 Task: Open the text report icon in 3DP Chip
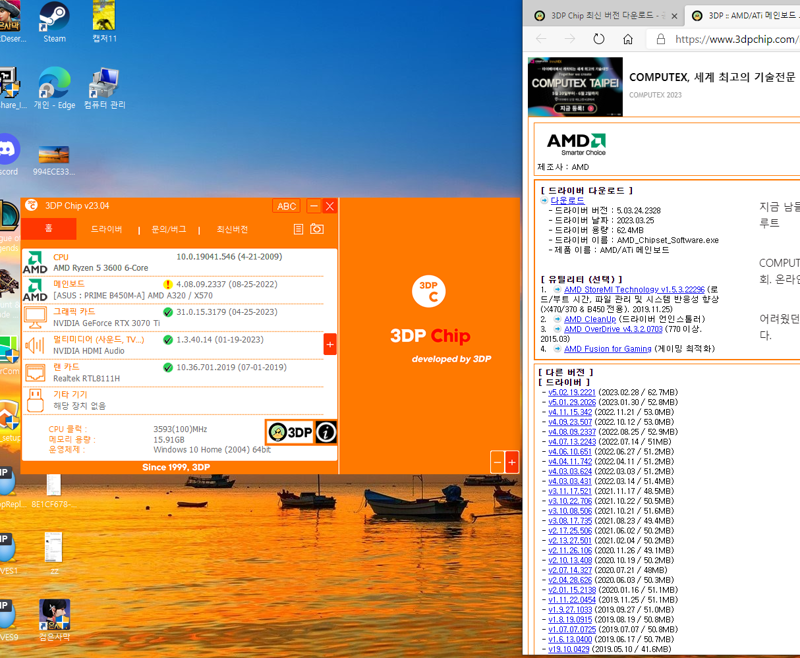(x=298, y=230)
